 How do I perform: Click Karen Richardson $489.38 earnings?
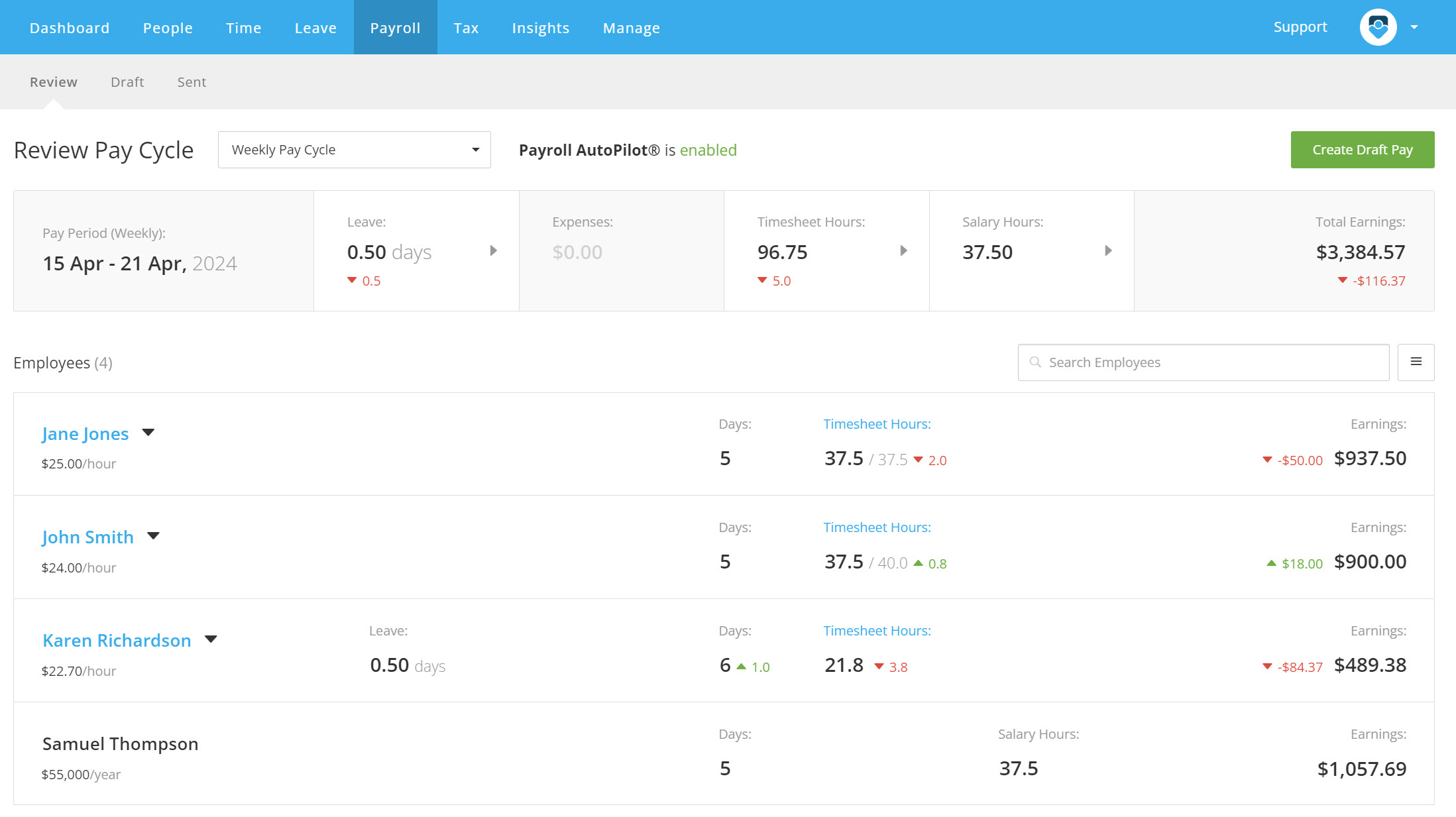coord(1370,665)
